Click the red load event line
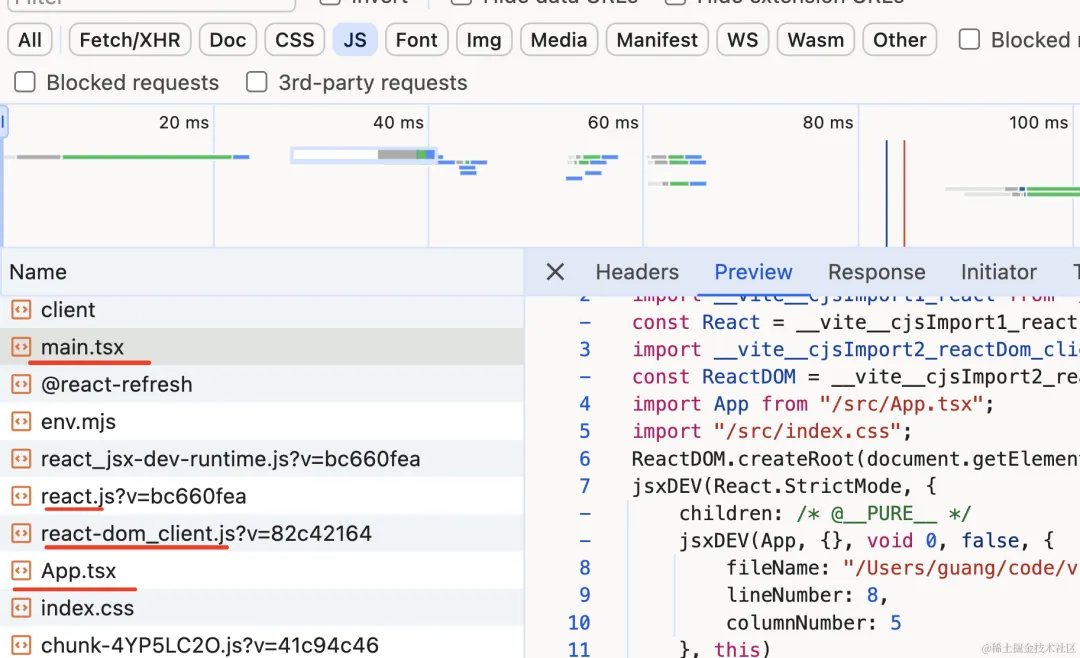 904,193
